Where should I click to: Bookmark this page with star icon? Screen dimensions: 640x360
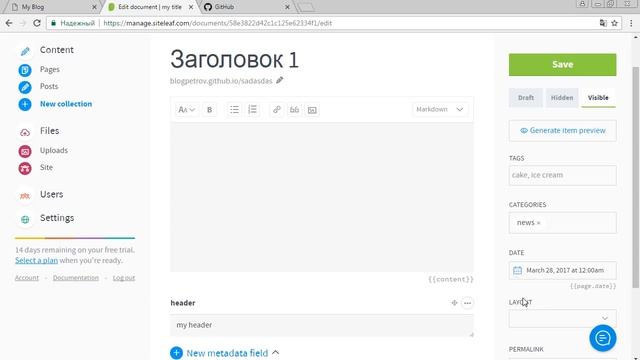point(614,23)
